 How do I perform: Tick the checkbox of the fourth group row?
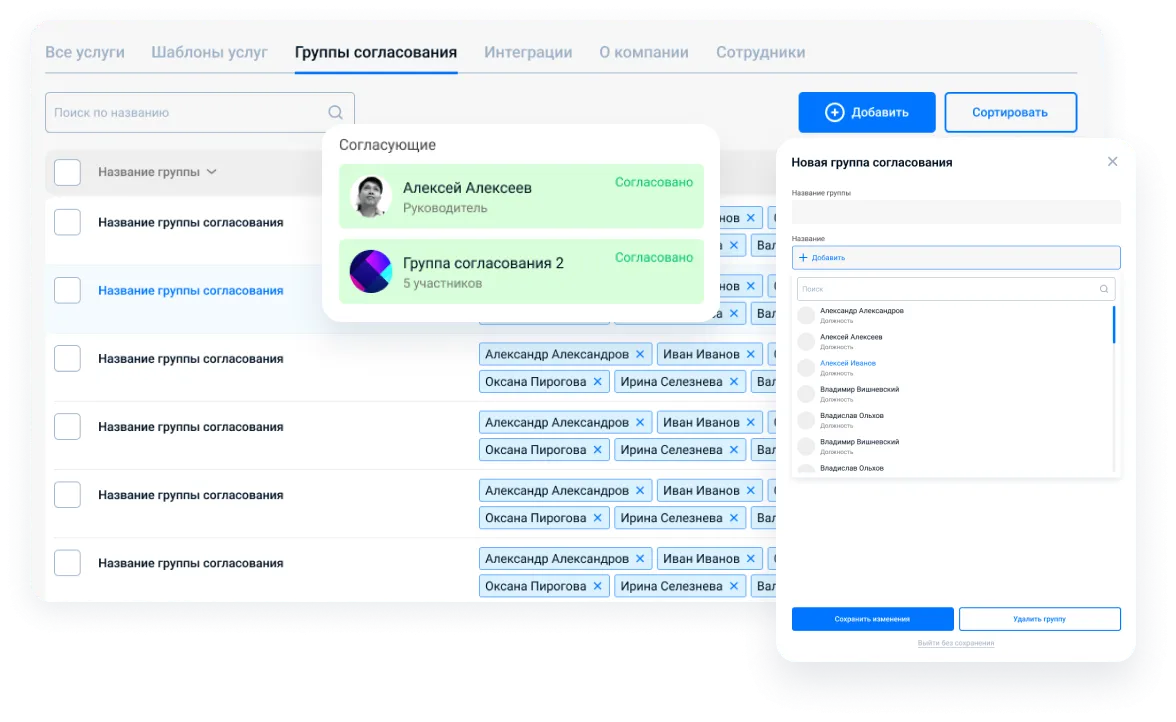pos(68,427)
